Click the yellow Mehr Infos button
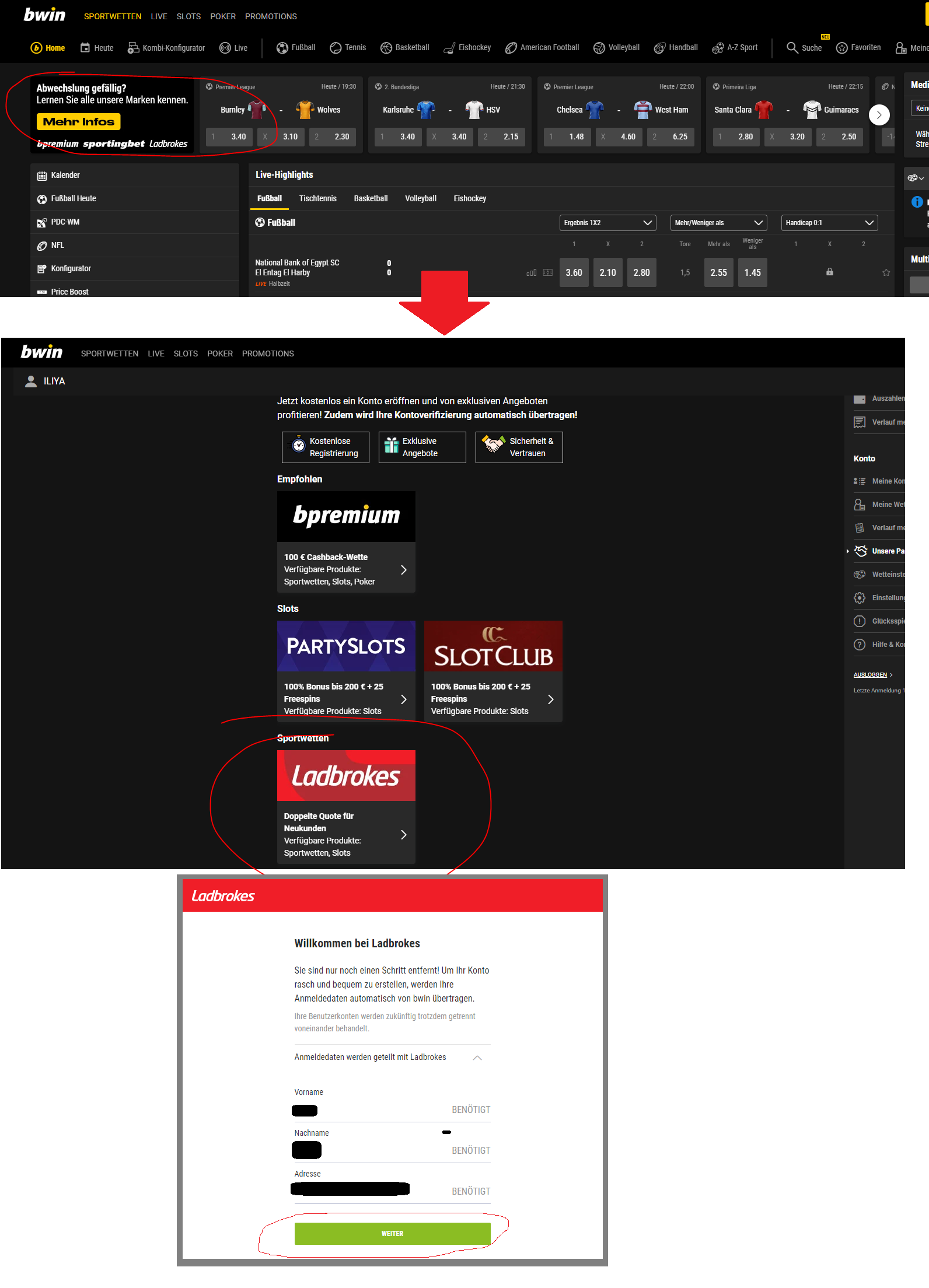Image resolution: width=929 pixels, height=1288 pixels. [x=79, y=122]
